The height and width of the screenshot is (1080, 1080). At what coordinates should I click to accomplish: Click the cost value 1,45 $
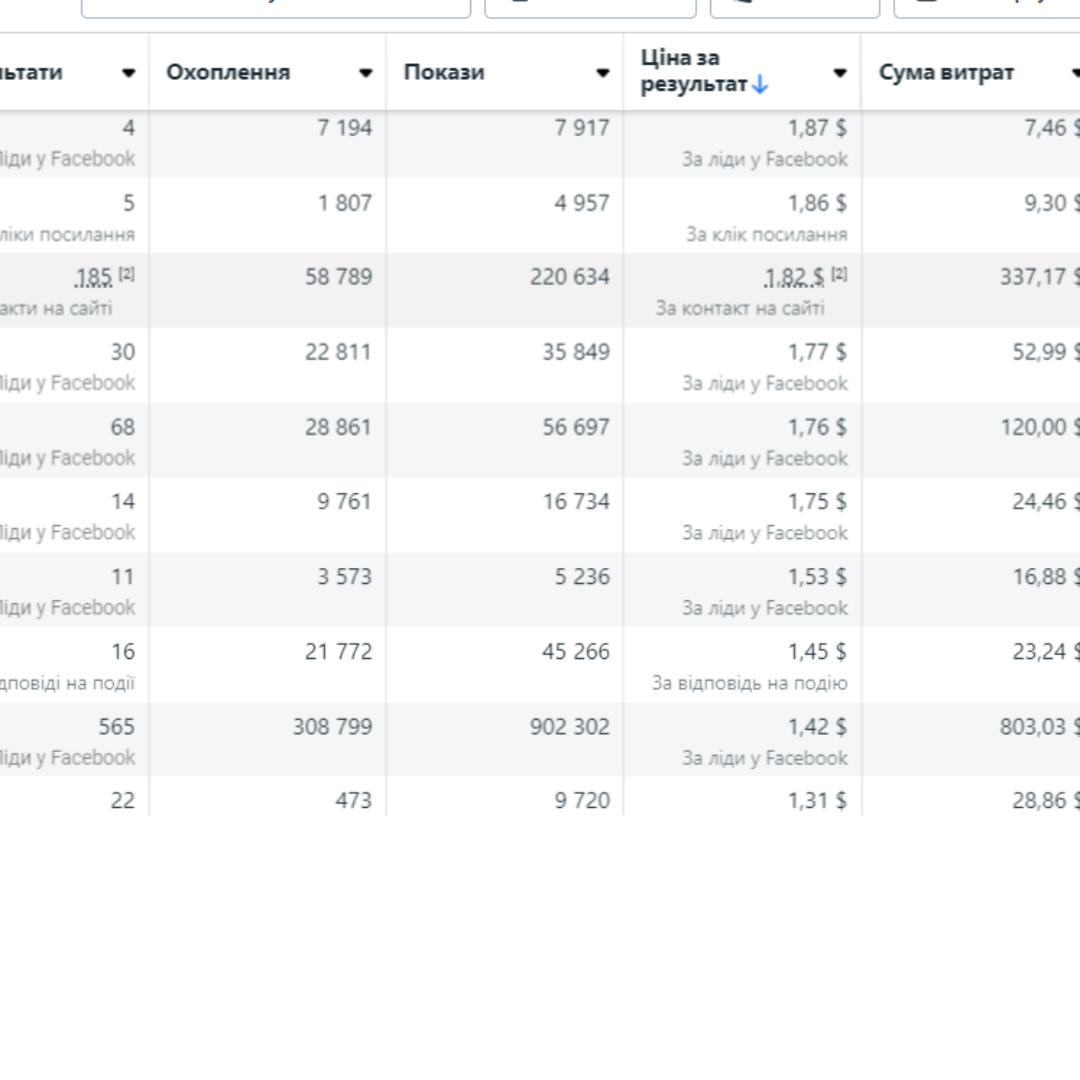(x=818, y=652)
